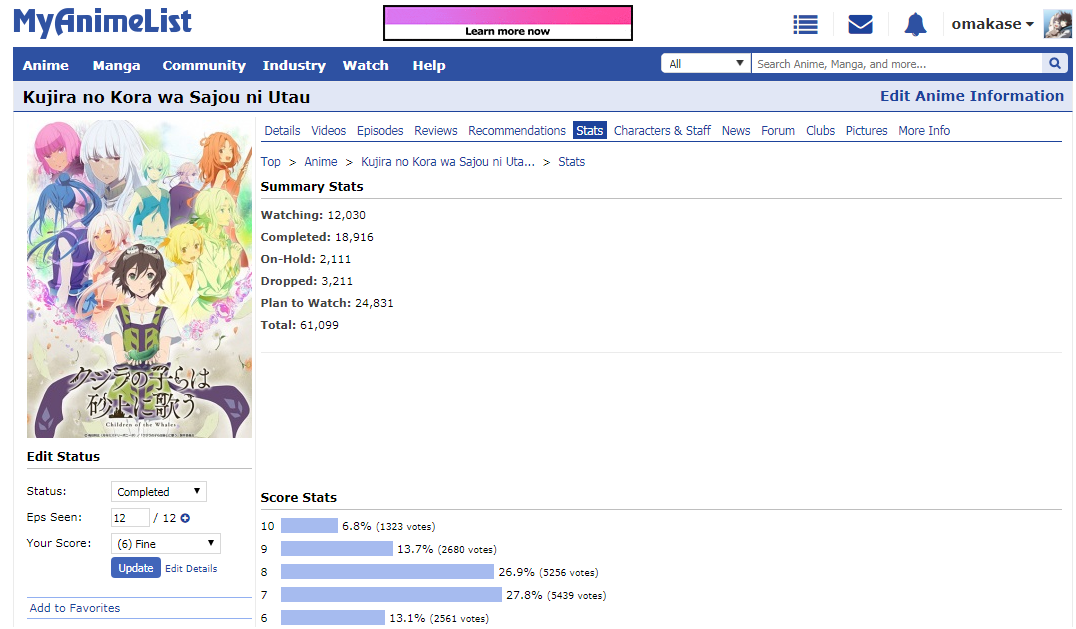Switch to the Details tab
This screenshot has width=1076, height=629.
coord(282,130)
